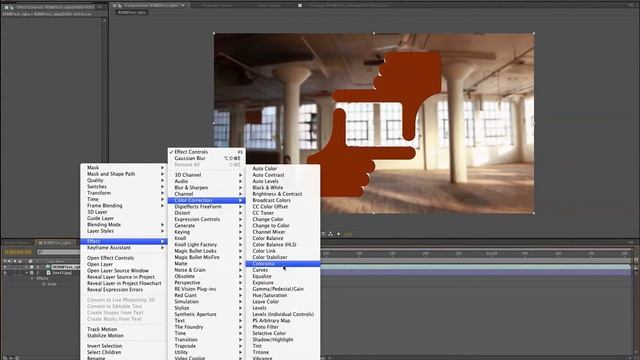Open the Expression Controls submenu

click(207, 219)
